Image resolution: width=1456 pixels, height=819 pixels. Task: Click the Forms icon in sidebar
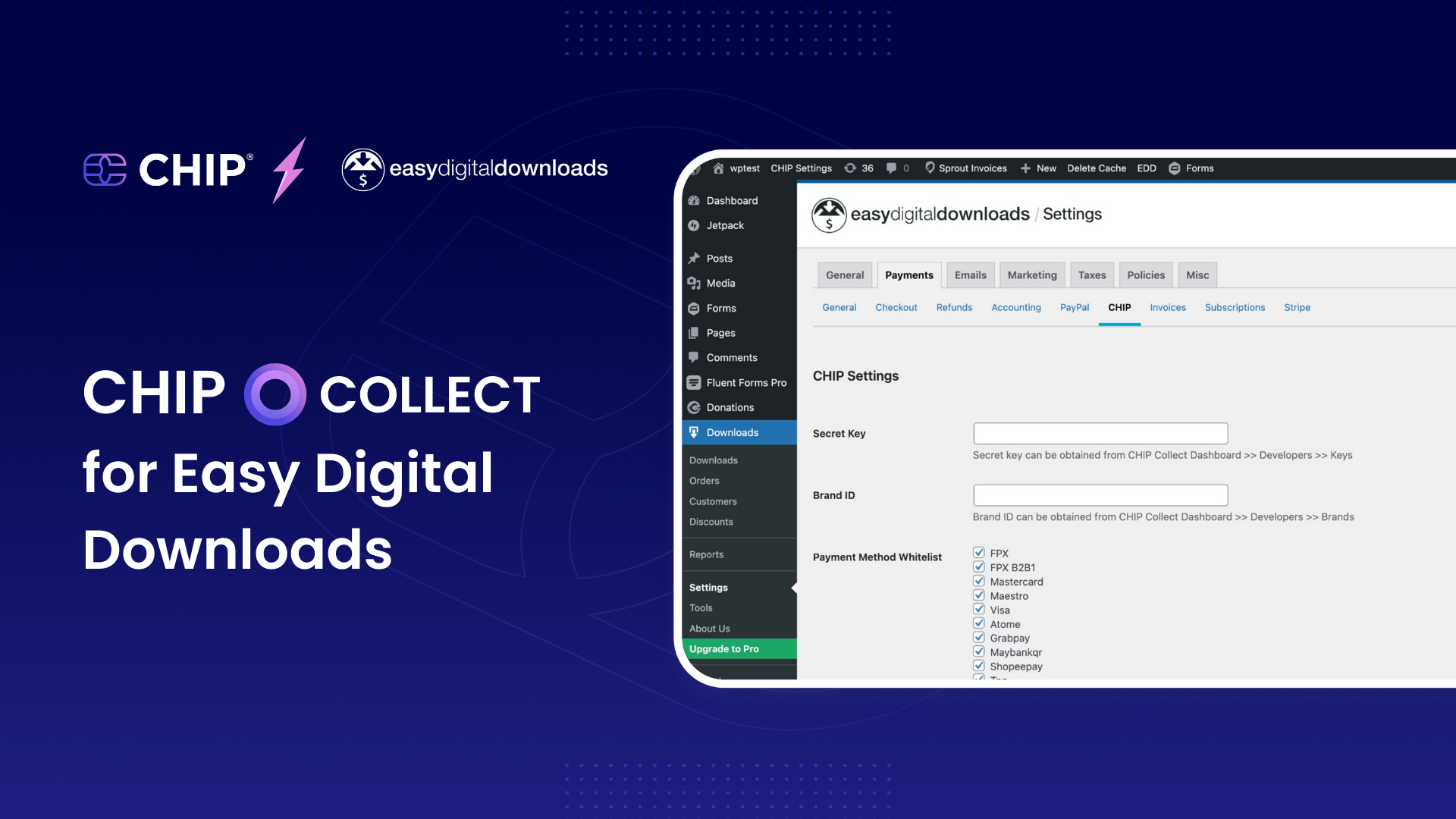tap(695, 307)
